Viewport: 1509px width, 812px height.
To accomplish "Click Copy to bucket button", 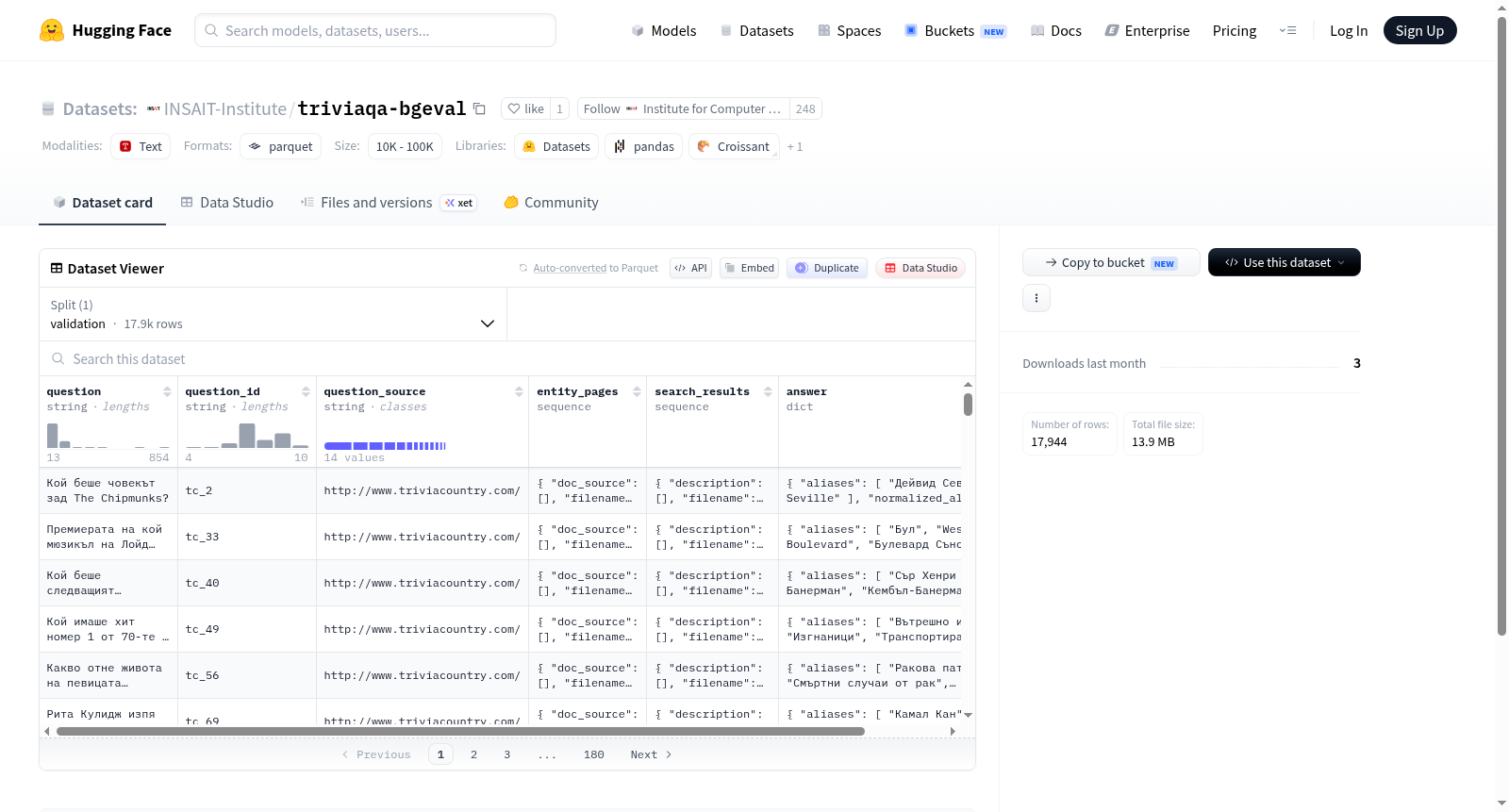I will (x=1111, y=262).
